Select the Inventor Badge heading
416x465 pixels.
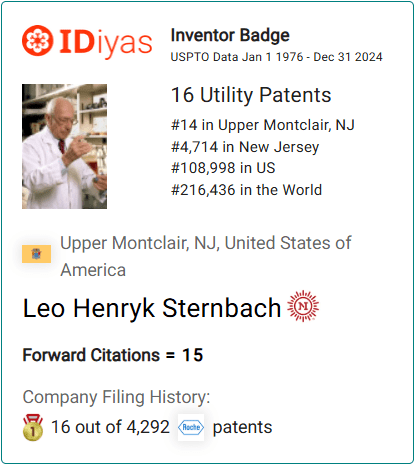(x=230, y=35)
